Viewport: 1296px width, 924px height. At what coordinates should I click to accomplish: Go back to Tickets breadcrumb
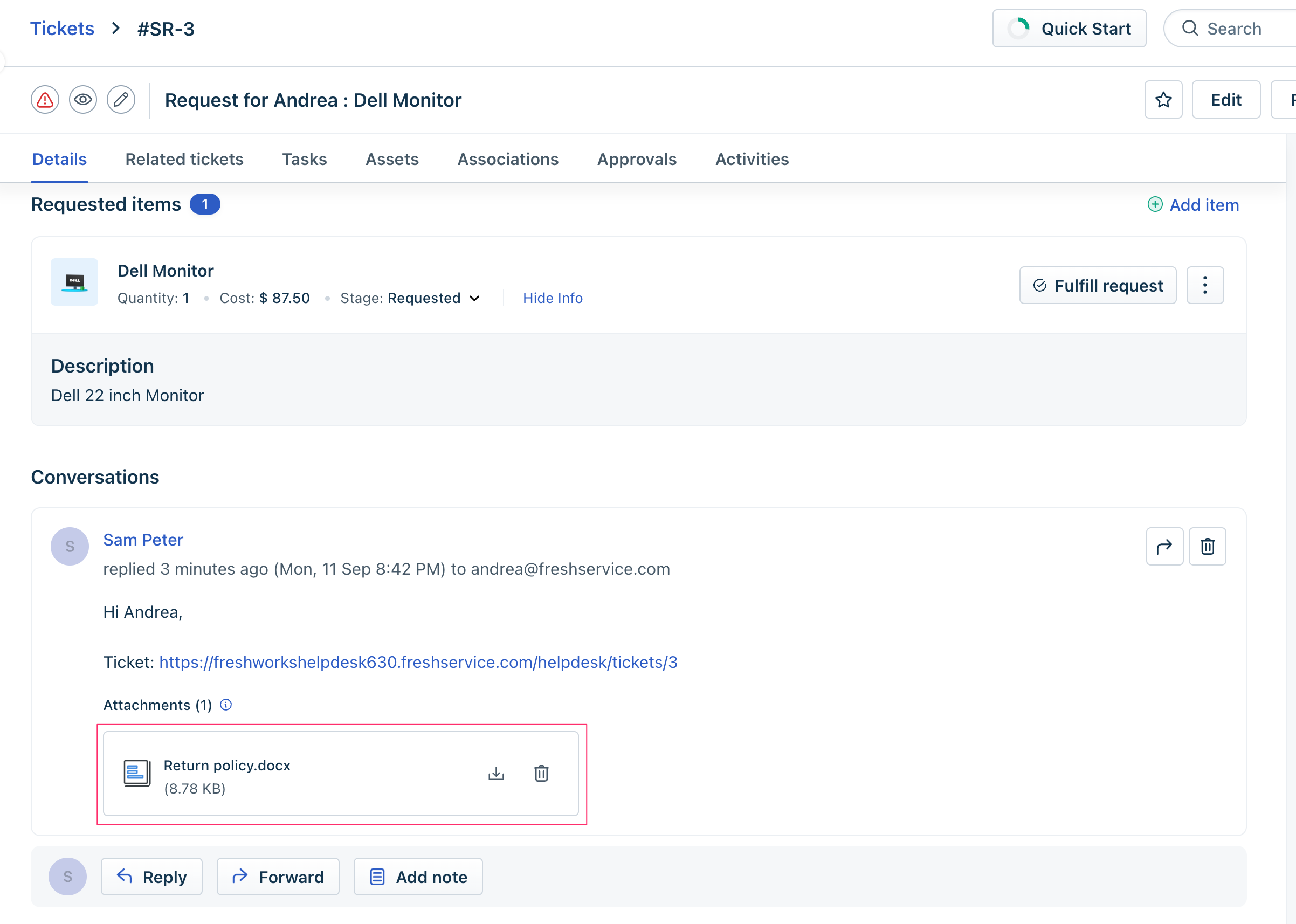tap(62, 29)
